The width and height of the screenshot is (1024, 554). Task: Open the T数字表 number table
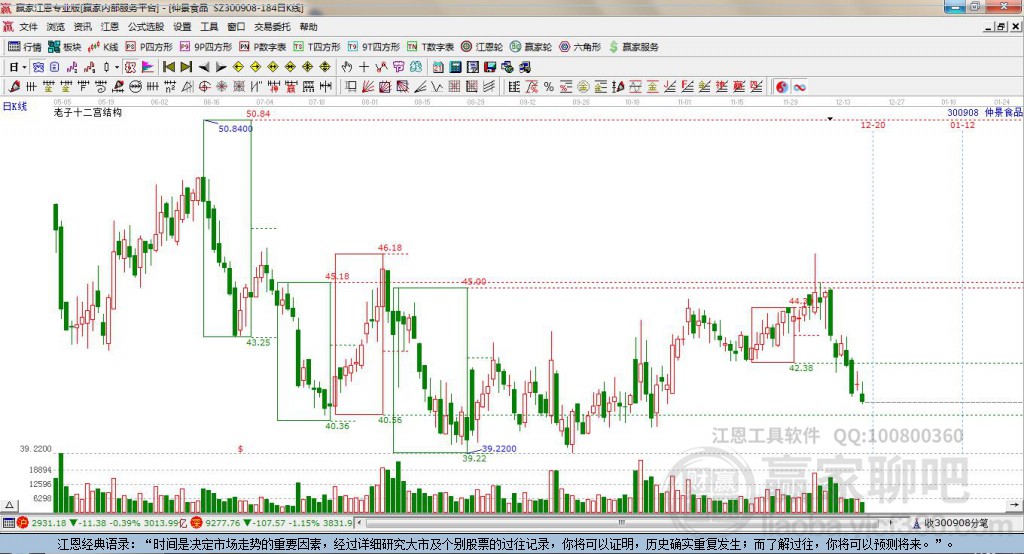point(430,47)
